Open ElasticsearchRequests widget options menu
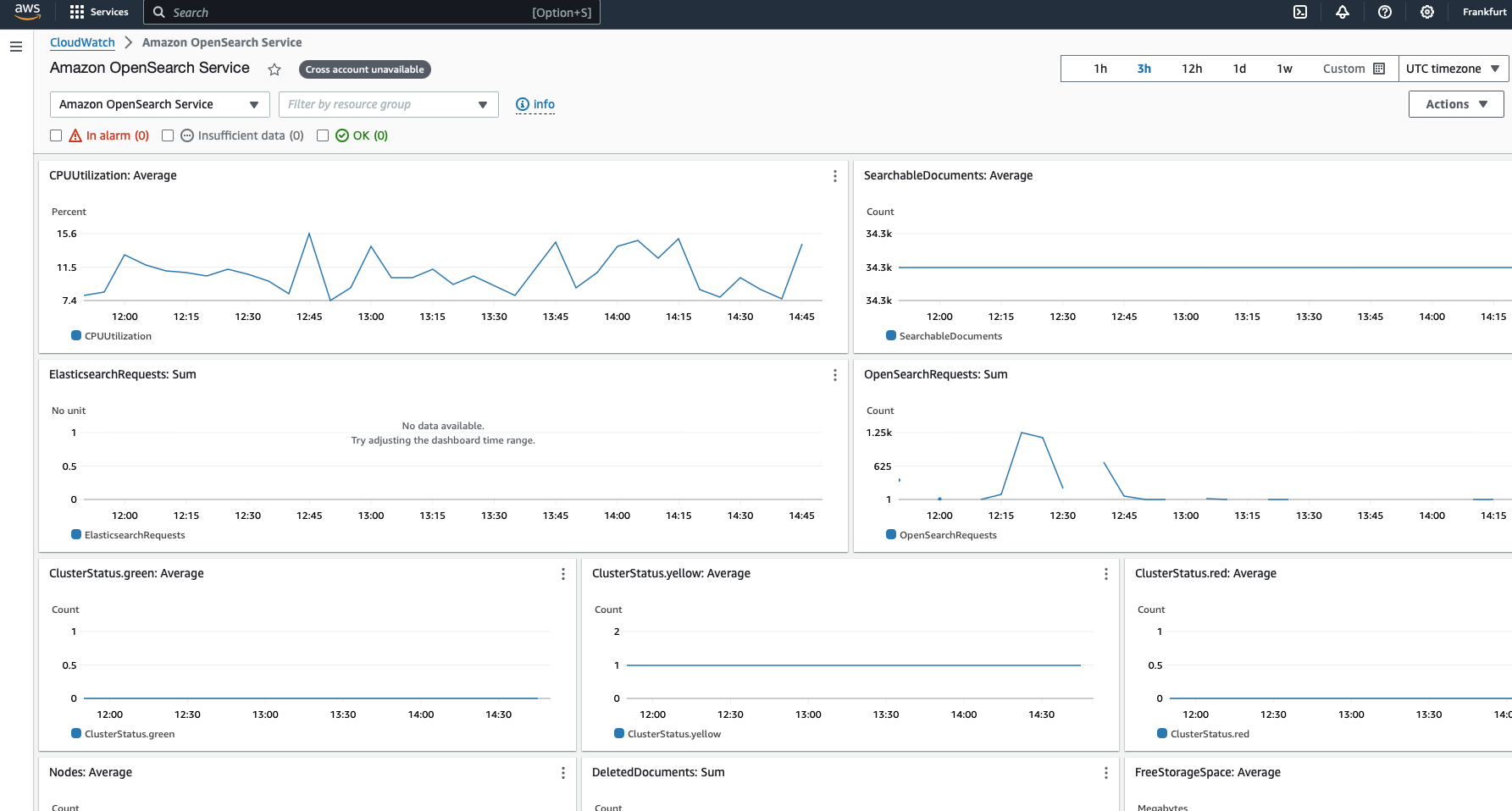Screen dimensions: 1512x811 click(835, 375)
